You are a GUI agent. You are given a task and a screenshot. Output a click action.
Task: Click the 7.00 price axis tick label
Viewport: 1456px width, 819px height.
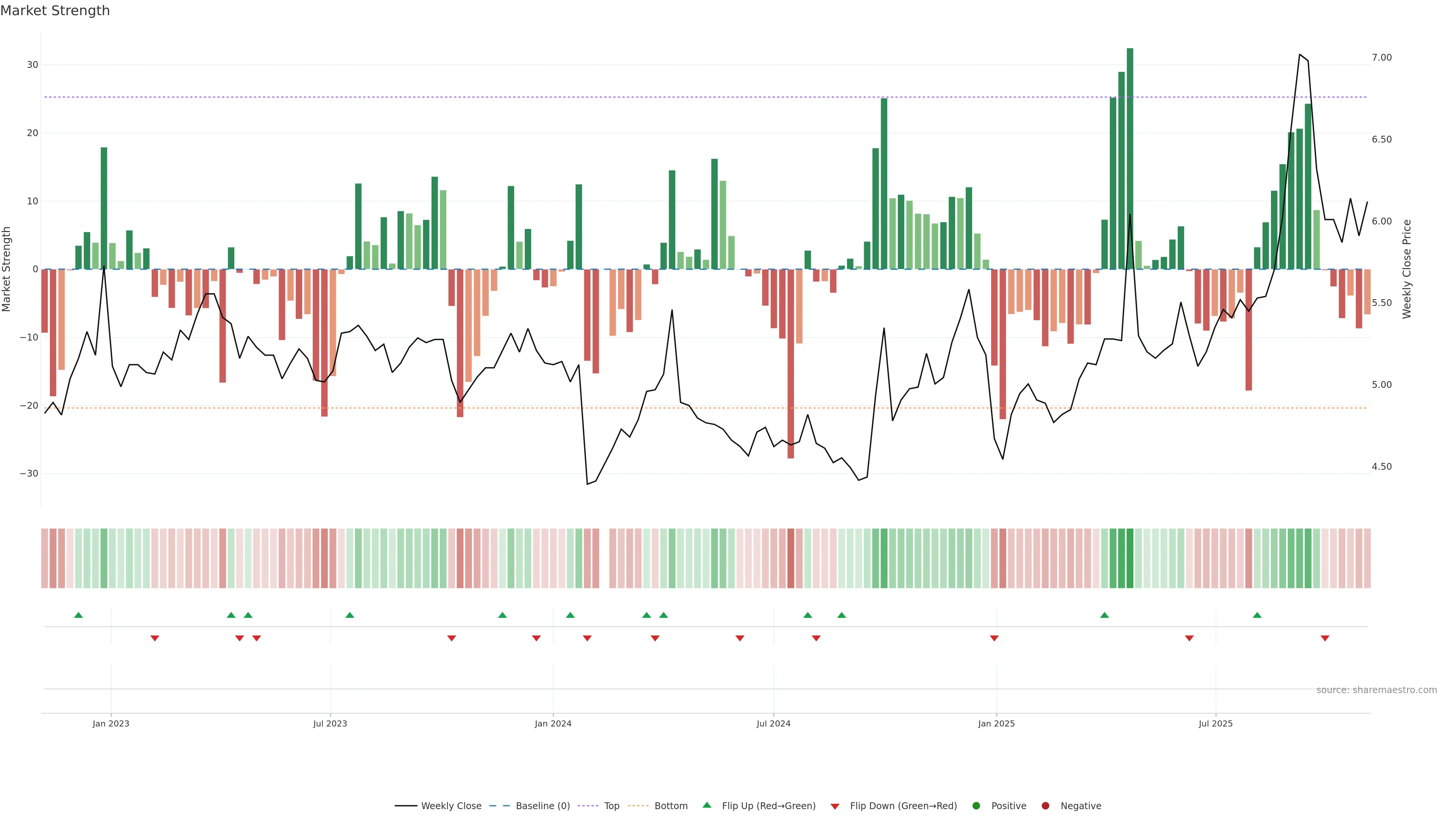[1381, 58]
